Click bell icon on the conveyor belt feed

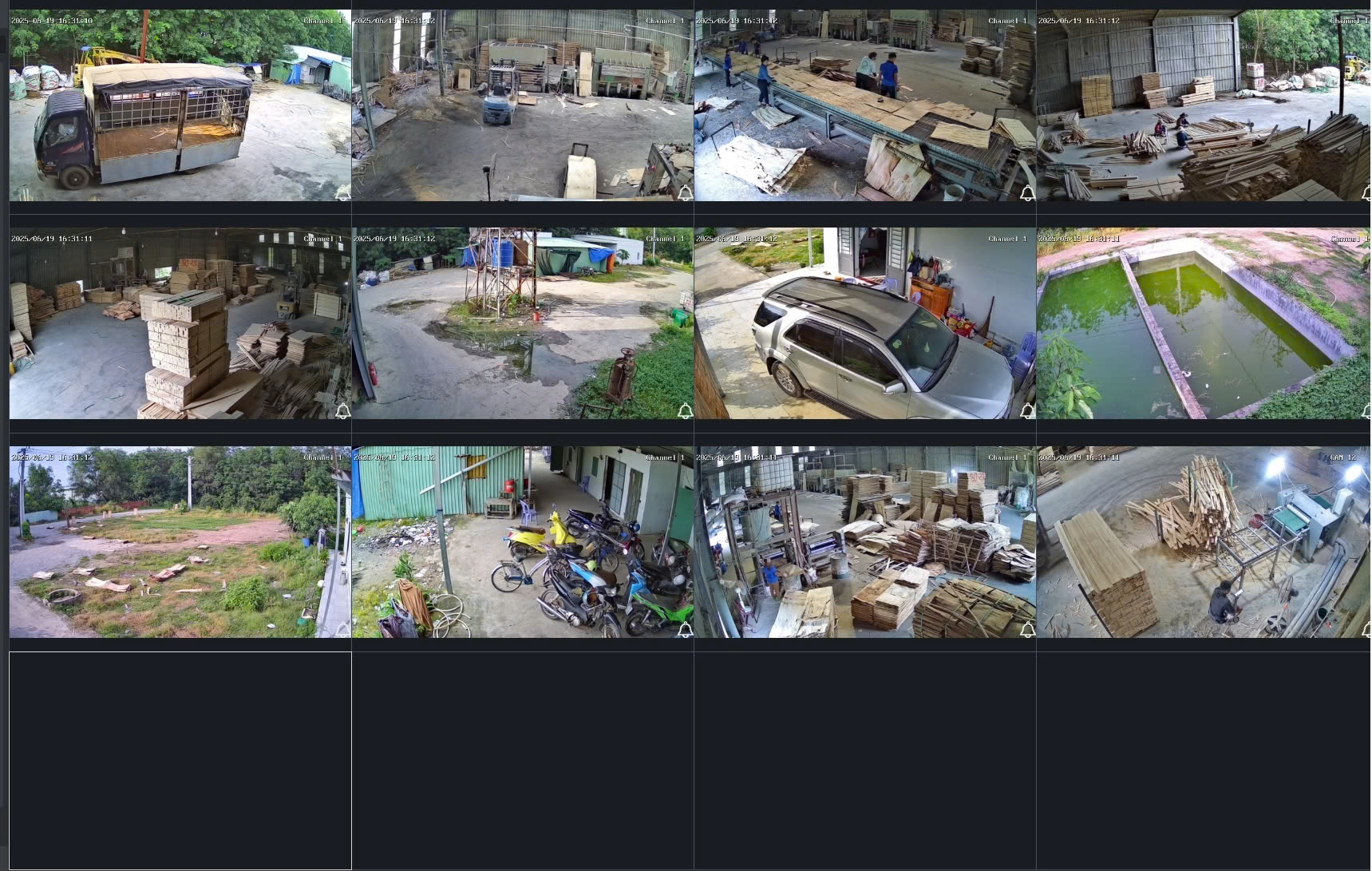click(x=1027, y=193)
